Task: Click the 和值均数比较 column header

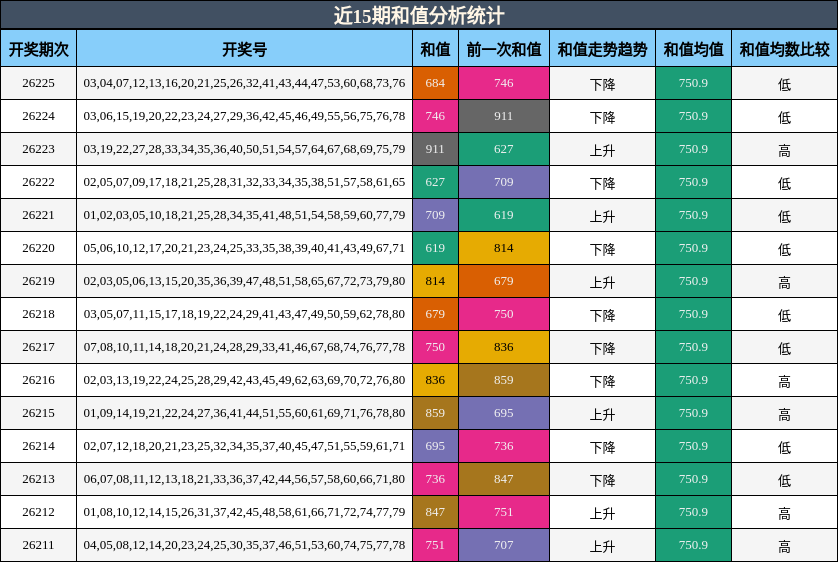Action: (784, 49)
